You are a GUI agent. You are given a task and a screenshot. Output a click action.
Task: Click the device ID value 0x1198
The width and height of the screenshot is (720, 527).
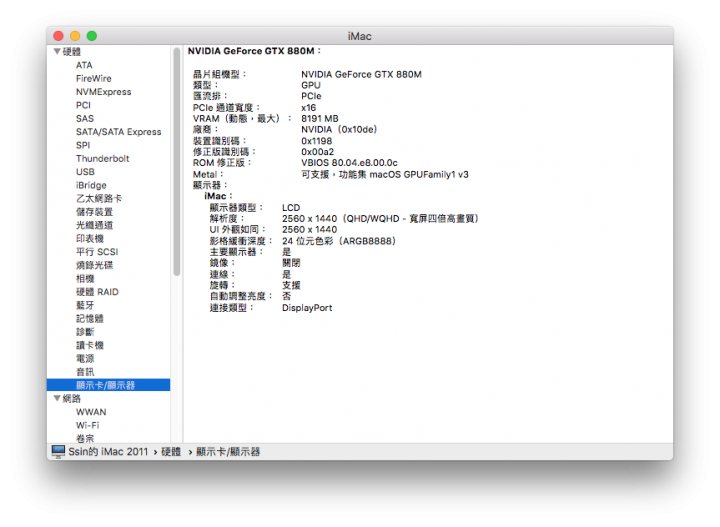pyautogui.click(x=316, y=140)
